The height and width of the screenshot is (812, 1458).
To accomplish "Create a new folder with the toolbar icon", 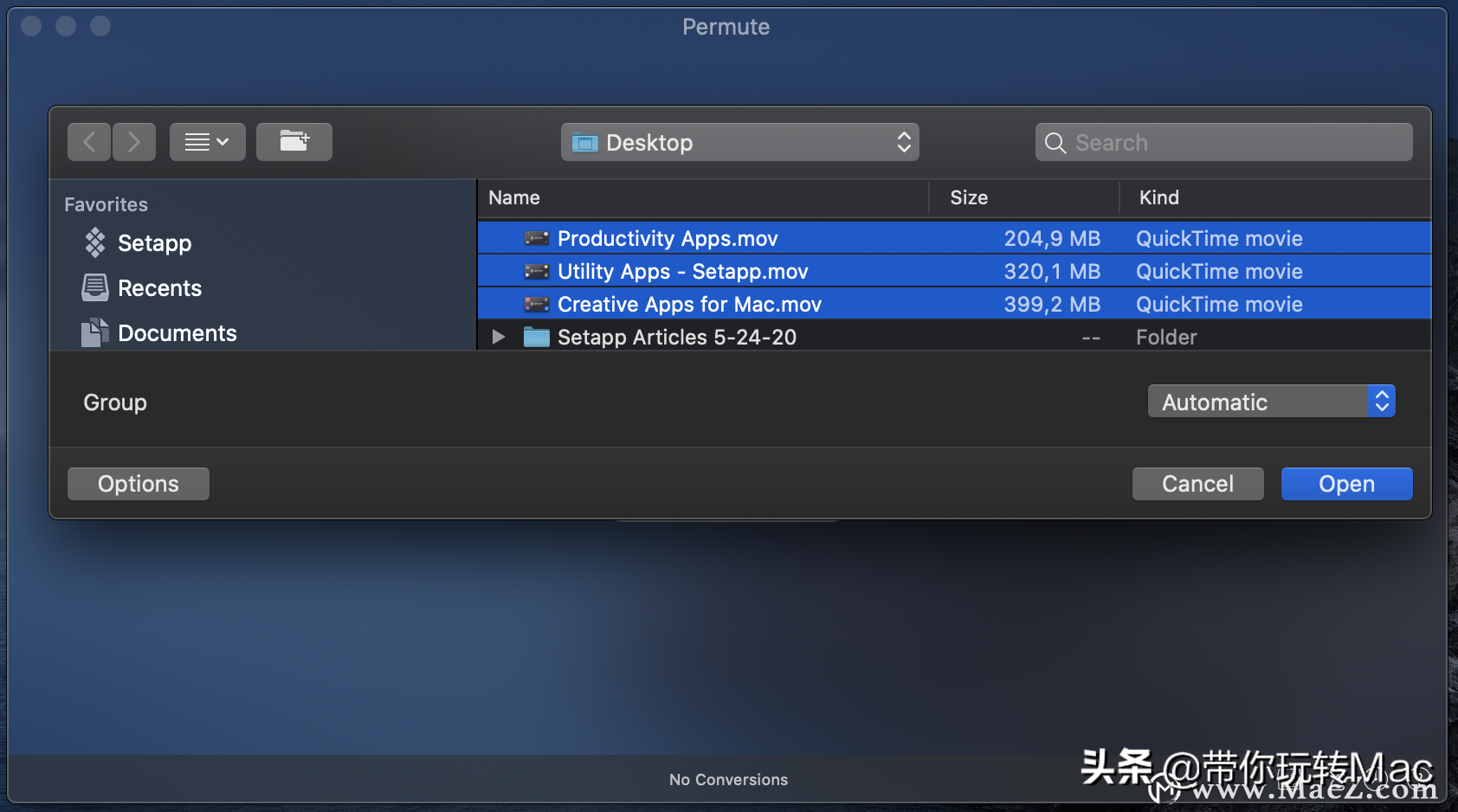I will (x=294, y=142).
